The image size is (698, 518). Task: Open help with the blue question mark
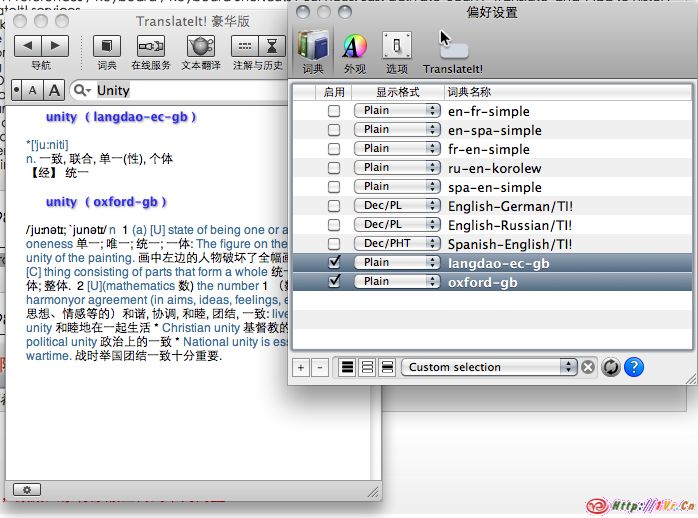tap(634, 367)
